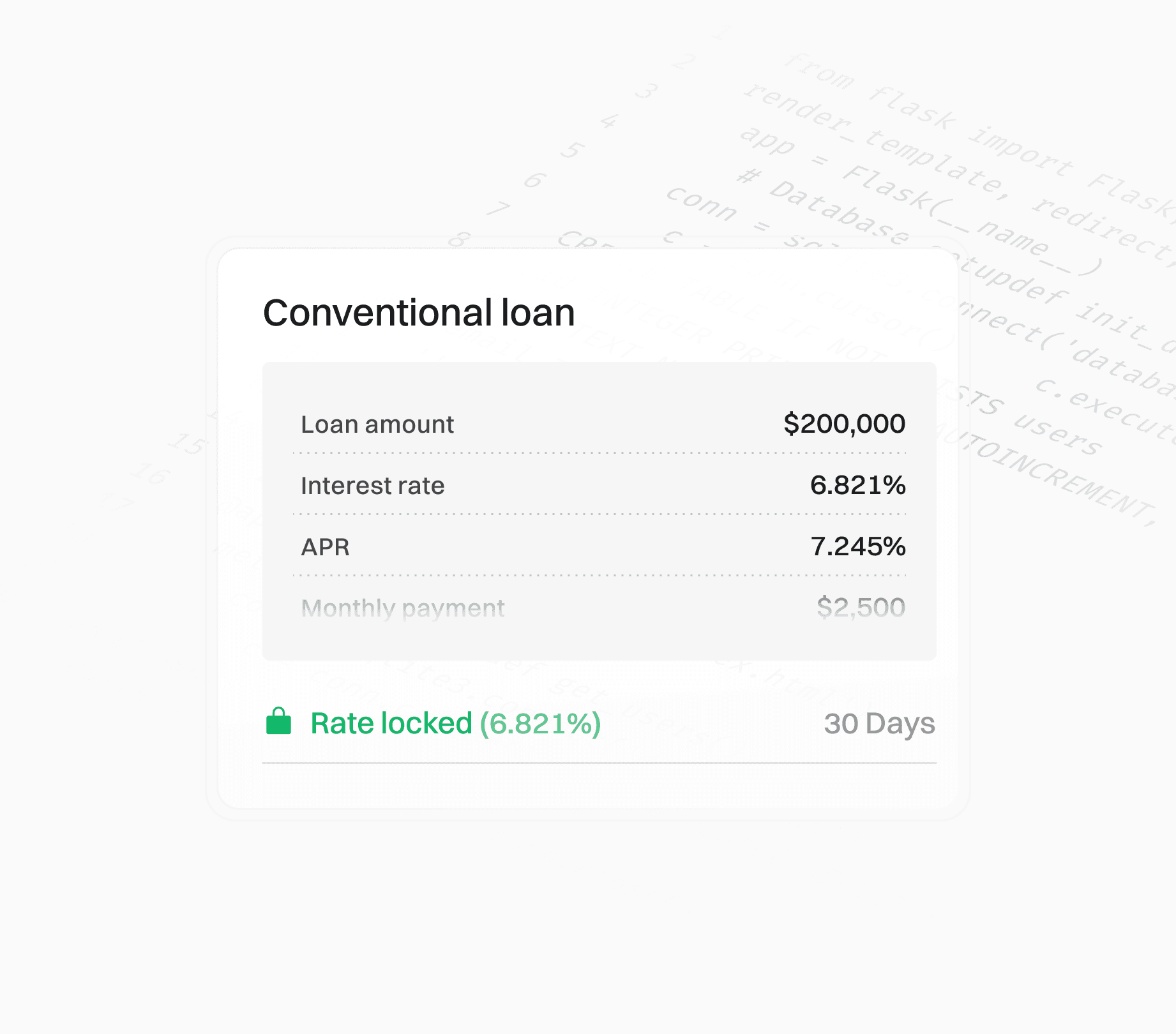
Task: Click the $2,500 monthly payment value
Action: [x=861, y=608]
